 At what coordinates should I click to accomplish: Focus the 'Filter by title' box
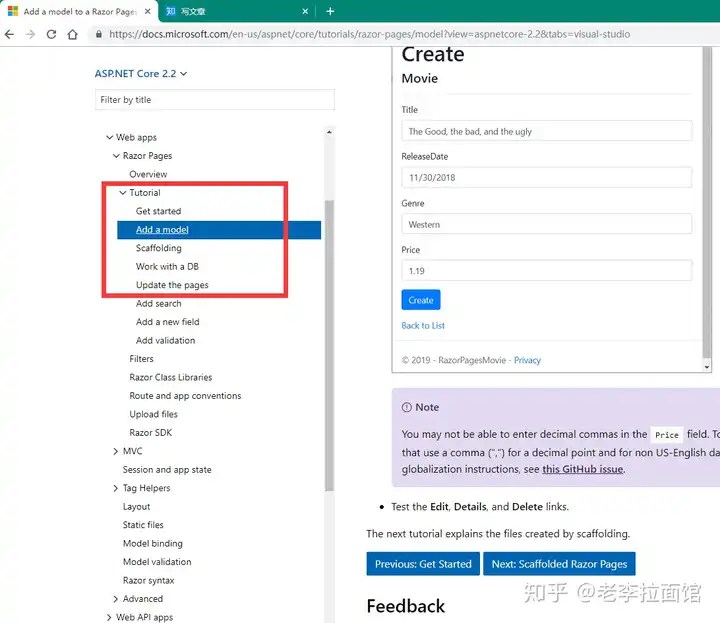[x=214, y=100]
